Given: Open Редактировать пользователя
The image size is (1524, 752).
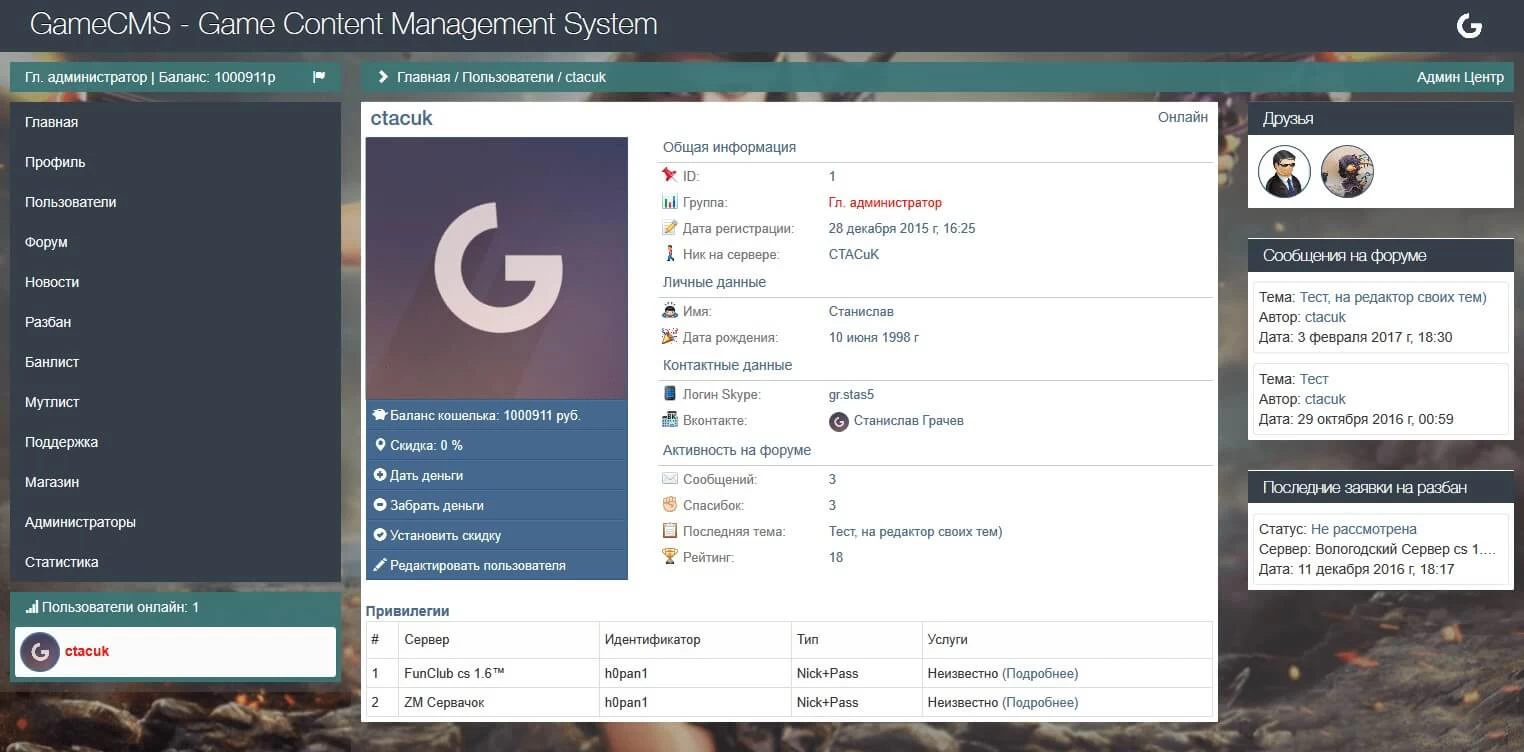Looking at the screenshot, I should coord(477,565).
